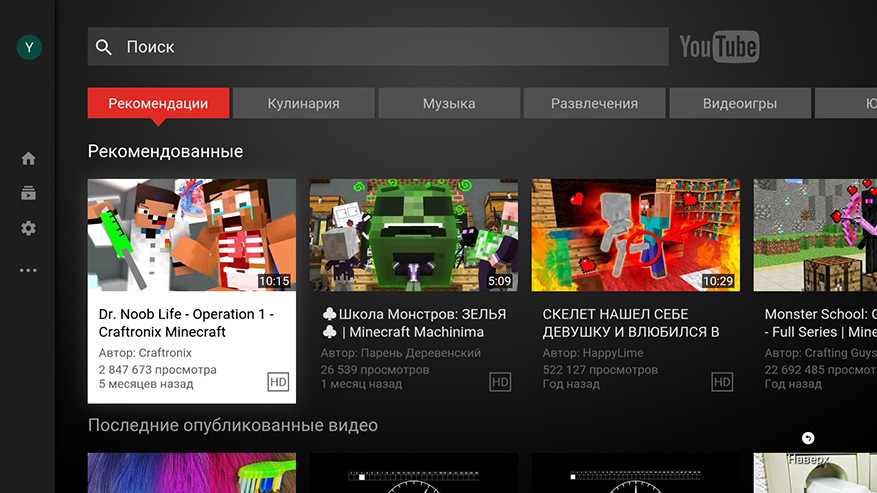The width and height of the screenshot is (877, 493).
Task: Click '2 847 673 просмотра' view count
Action: click(x=158, y=370)
